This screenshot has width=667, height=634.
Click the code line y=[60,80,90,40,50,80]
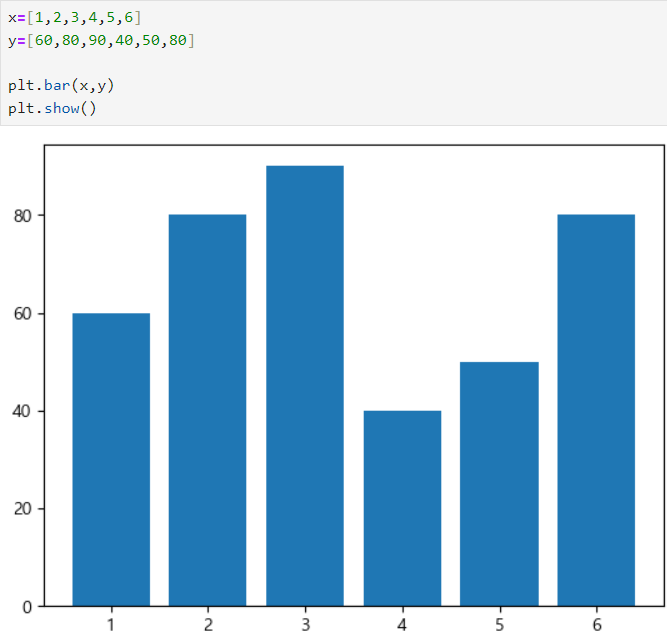[101, 40]
